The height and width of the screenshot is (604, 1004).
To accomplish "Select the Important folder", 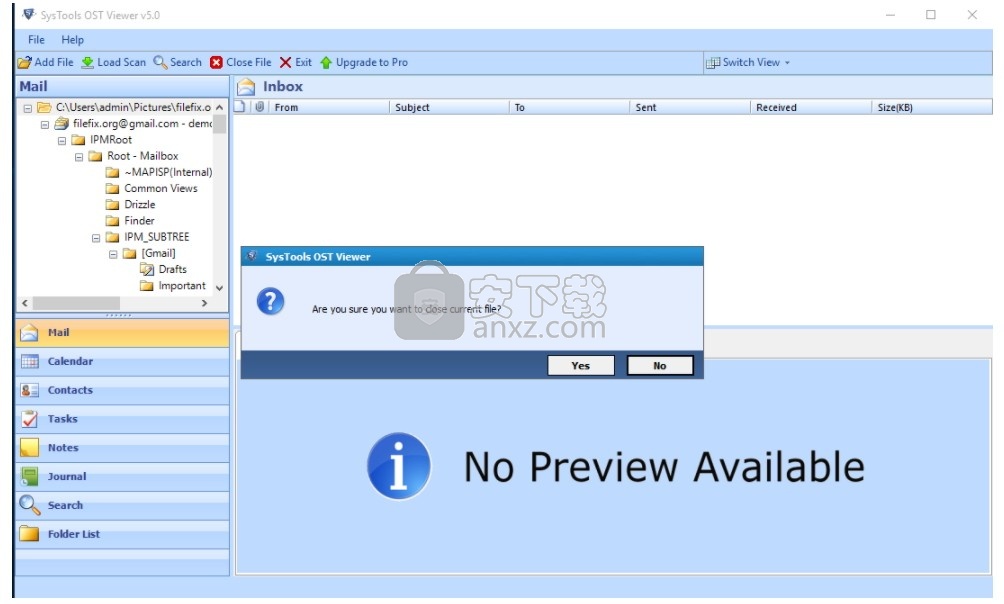I will (x=182, y=286).
